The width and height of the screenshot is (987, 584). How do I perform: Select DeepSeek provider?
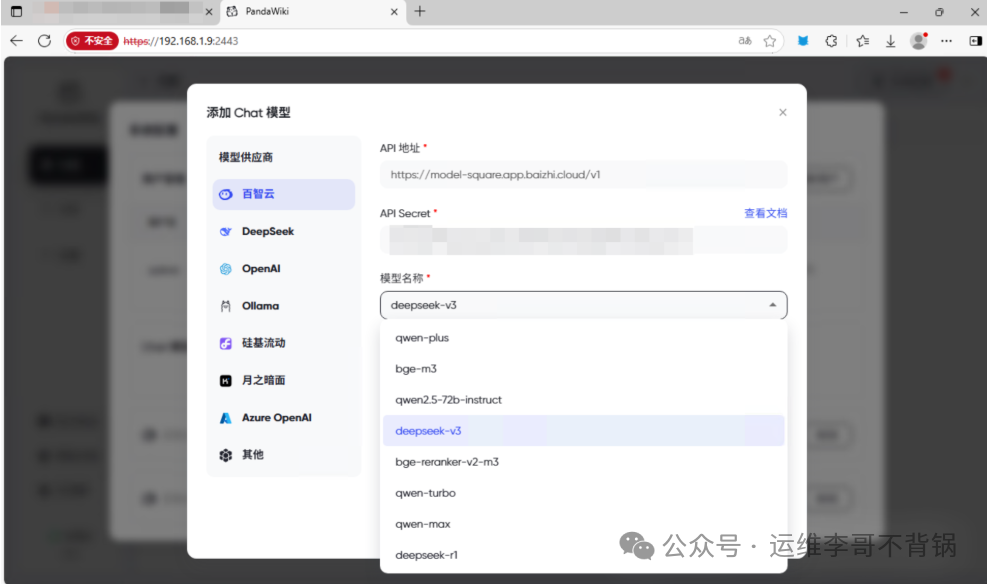tap(283, 232)
